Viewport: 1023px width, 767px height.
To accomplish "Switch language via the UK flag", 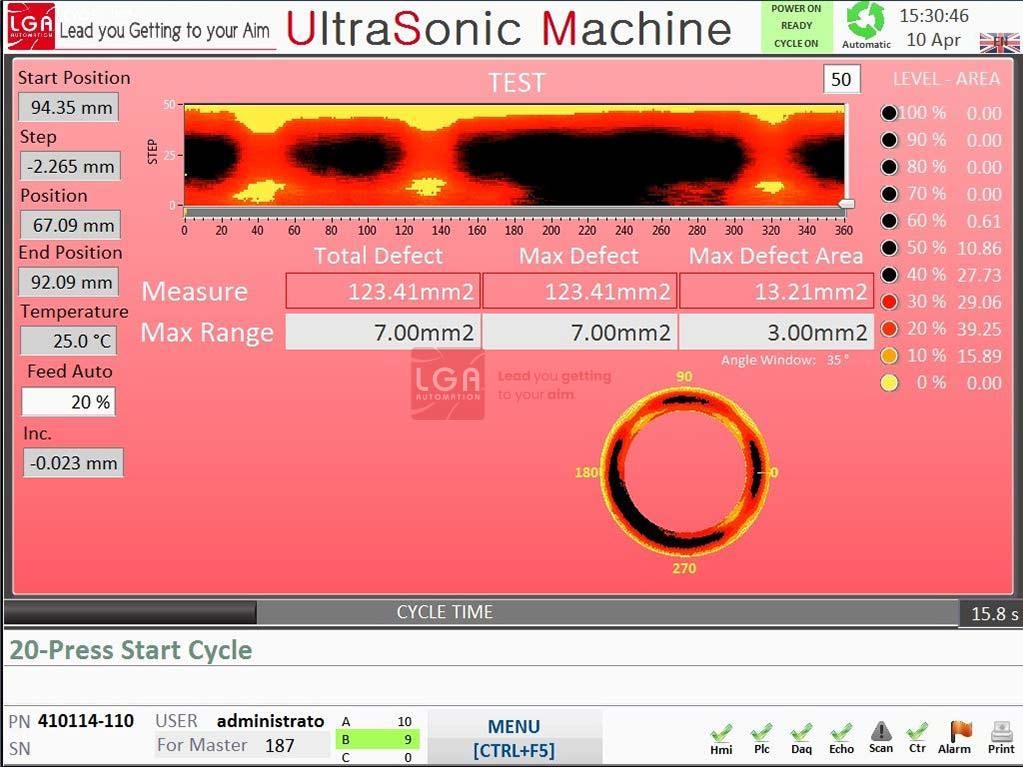I will coord(999,43).
